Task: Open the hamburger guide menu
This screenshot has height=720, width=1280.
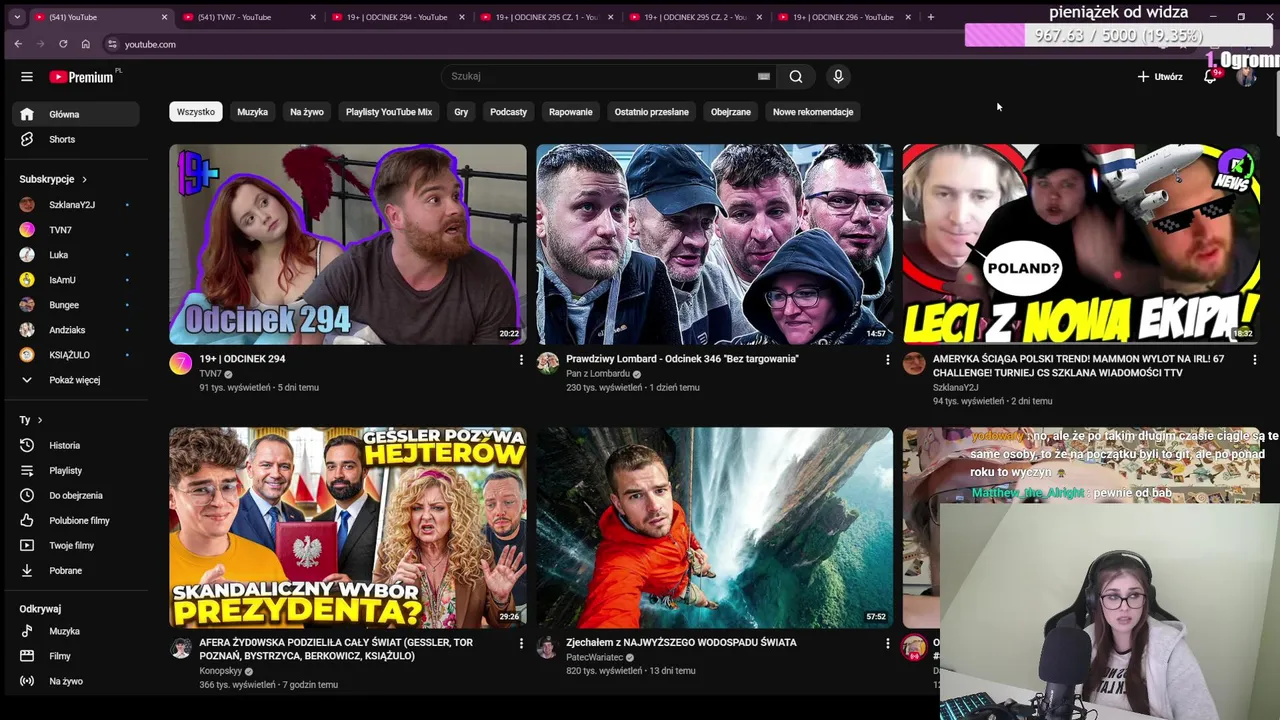Action: pos(27,77)
